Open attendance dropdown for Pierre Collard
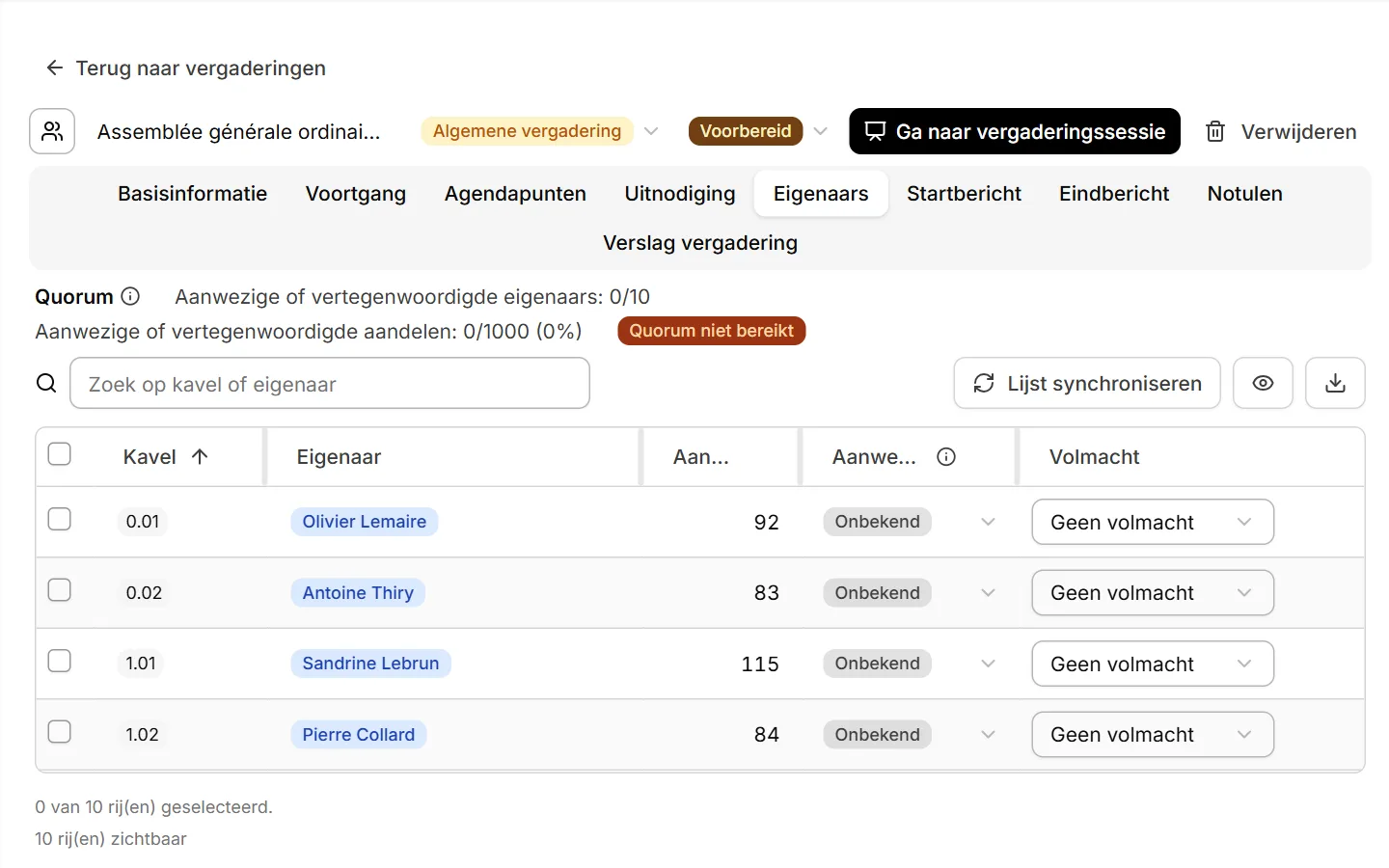 (x=988, y=734)
